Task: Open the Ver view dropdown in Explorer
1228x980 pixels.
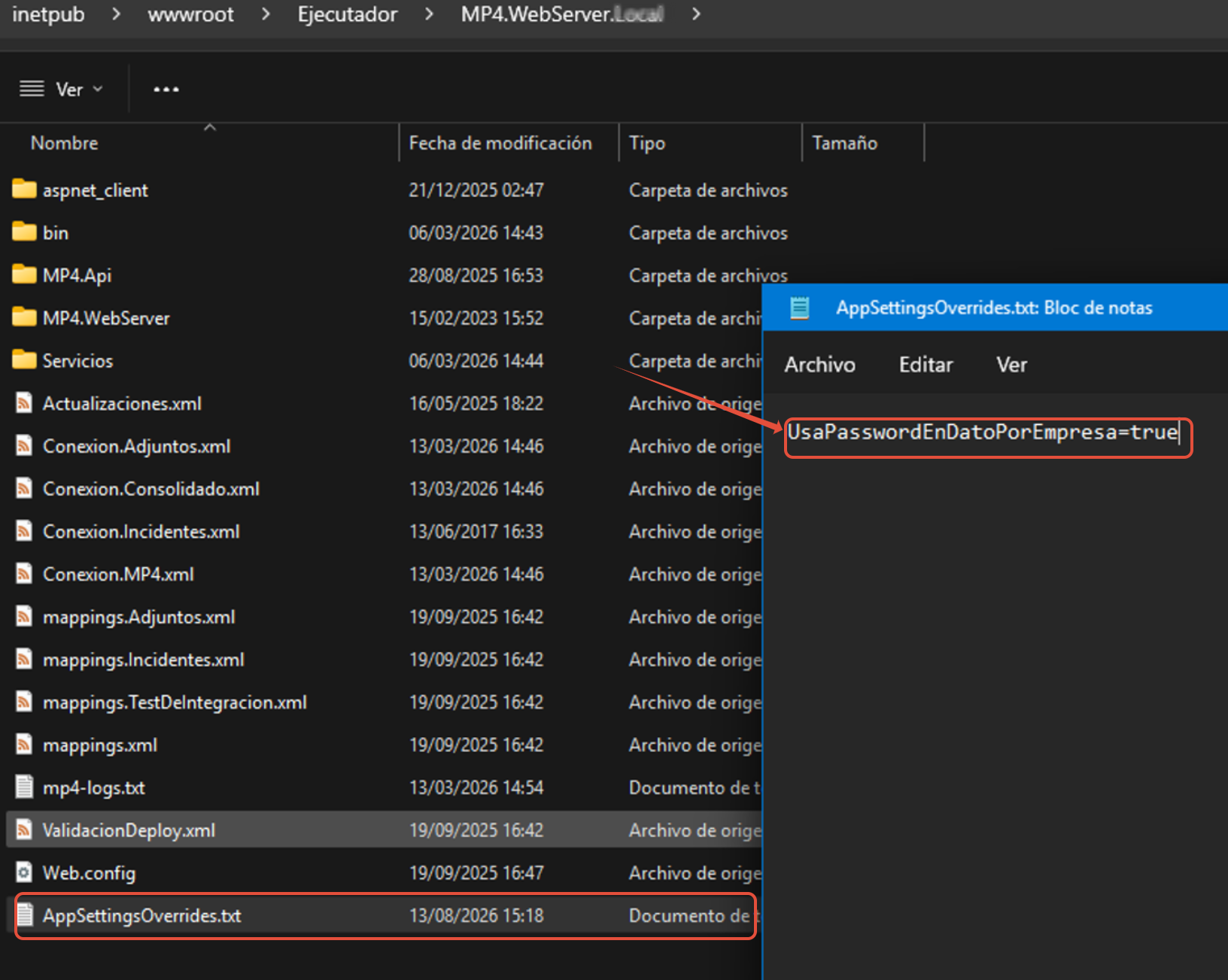Action: tap(62, 90)
